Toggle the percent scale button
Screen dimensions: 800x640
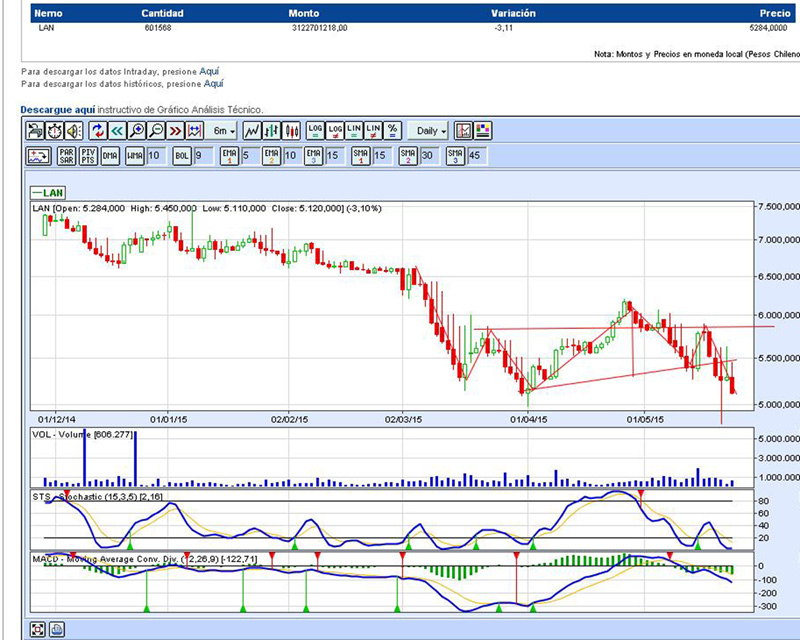coord(393,131)
